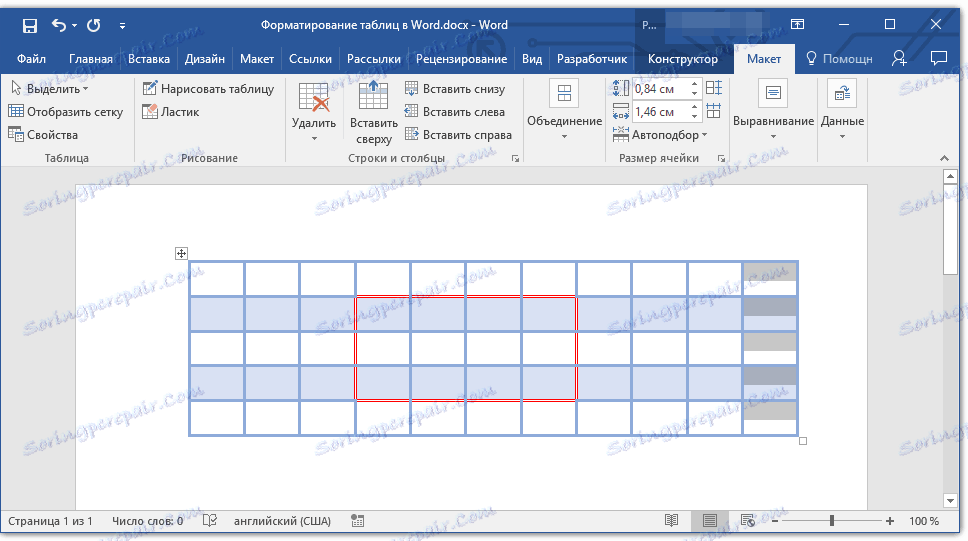Click Вставить сверху button
968x541 pixels.
pos(373,112)
